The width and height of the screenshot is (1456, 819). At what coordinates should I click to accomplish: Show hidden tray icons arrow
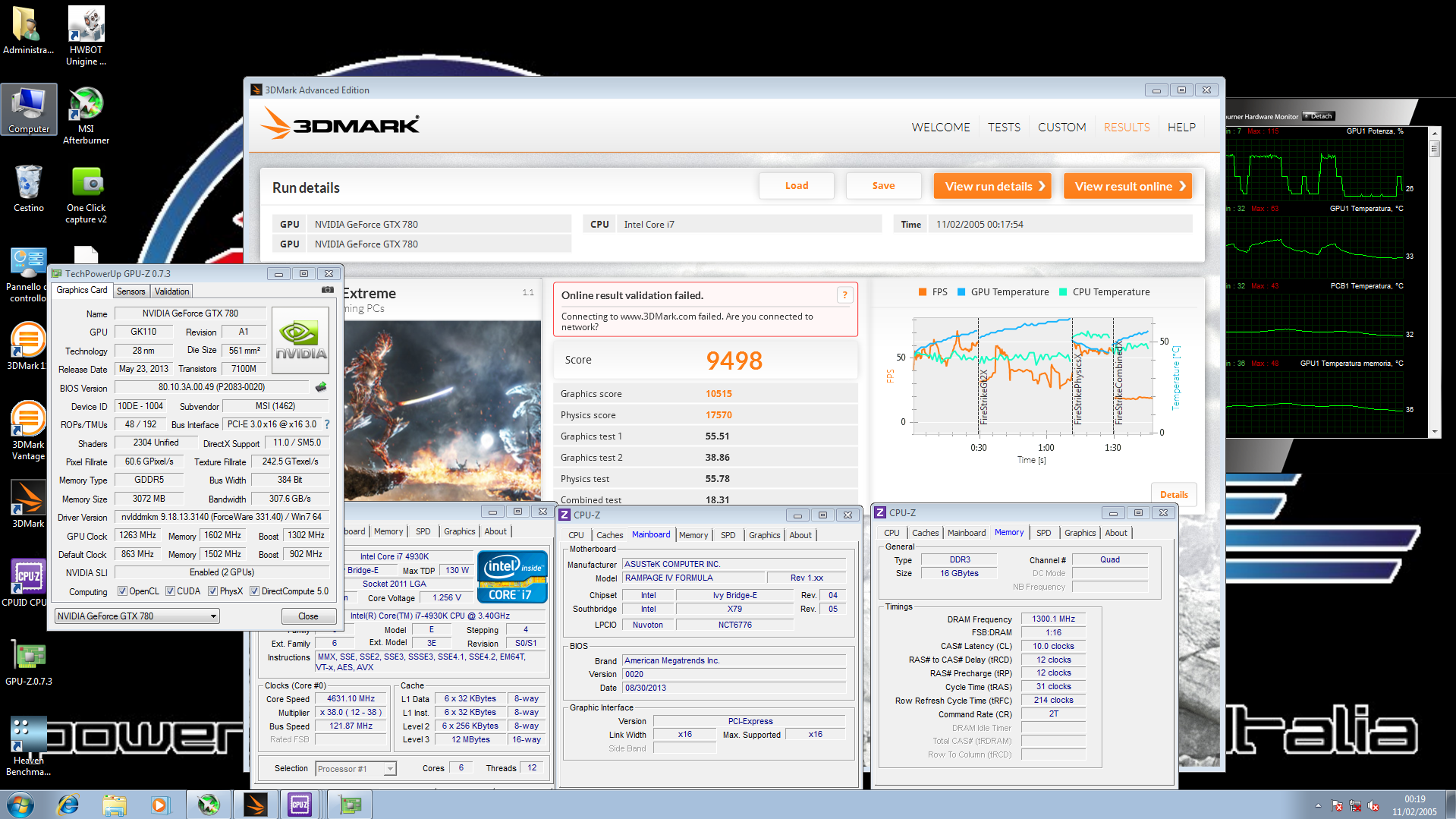(1318, 805)
